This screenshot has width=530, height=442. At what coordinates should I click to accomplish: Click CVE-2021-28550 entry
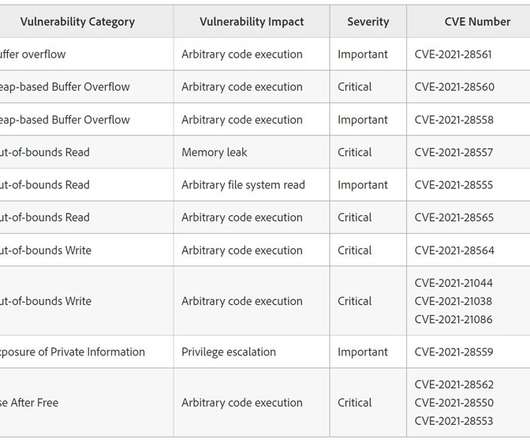454,403
